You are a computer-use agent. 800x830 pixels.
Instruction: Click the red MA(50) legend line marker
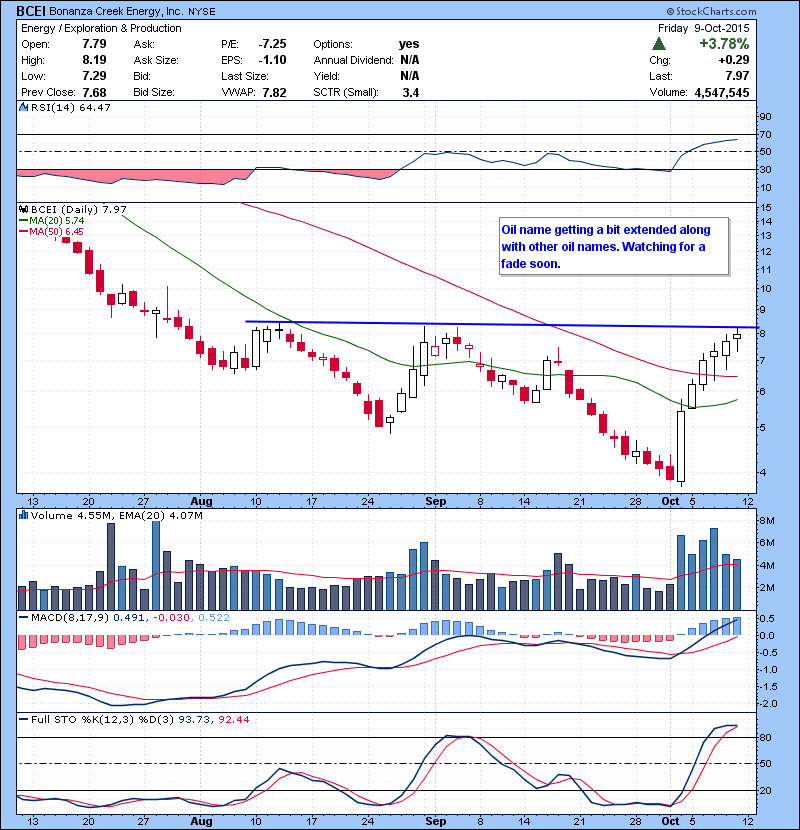[x=24, y=232]
